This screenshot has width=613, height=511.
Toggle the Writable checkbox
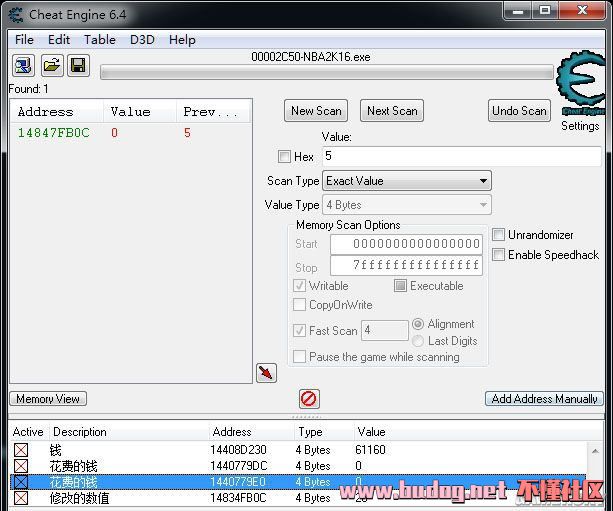click(x=299, y=285)
